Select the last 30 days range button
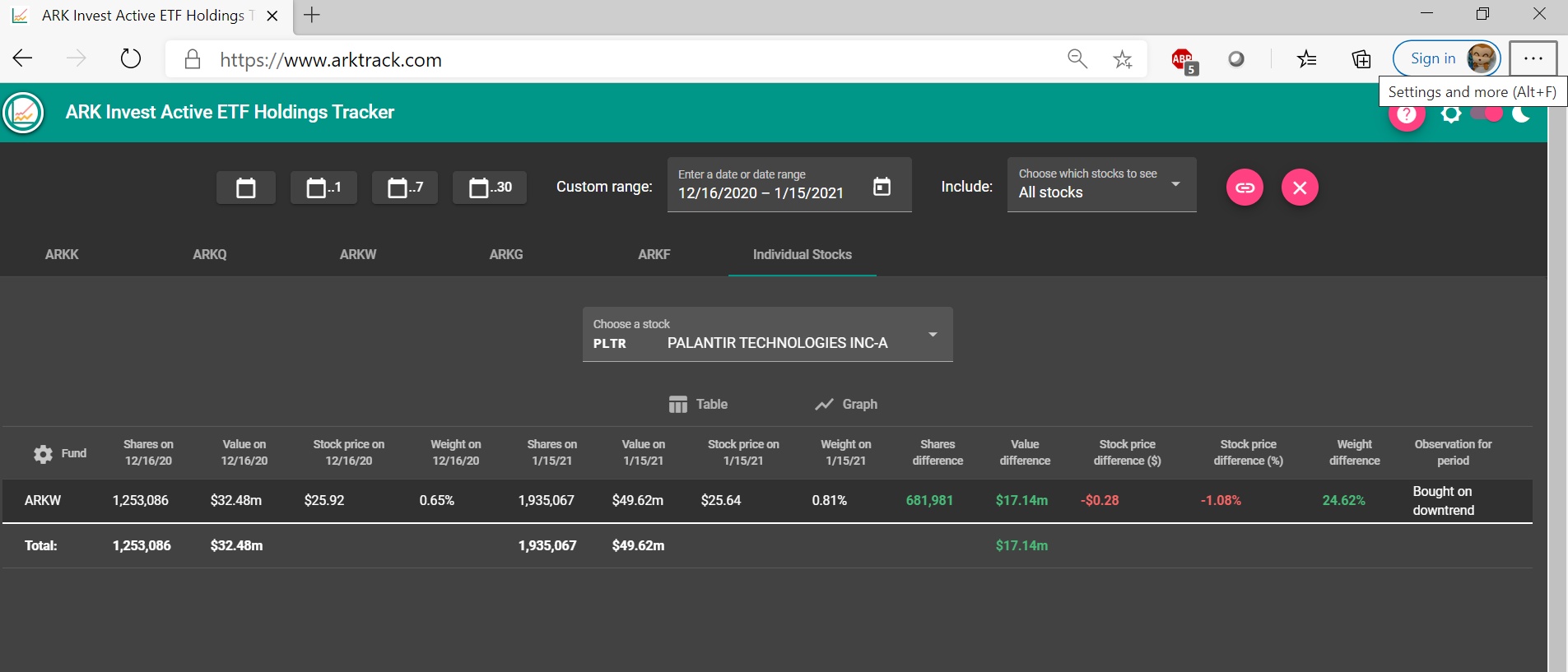The width and height of the screenshot is (1568, 672). click(x=490, y=188)
